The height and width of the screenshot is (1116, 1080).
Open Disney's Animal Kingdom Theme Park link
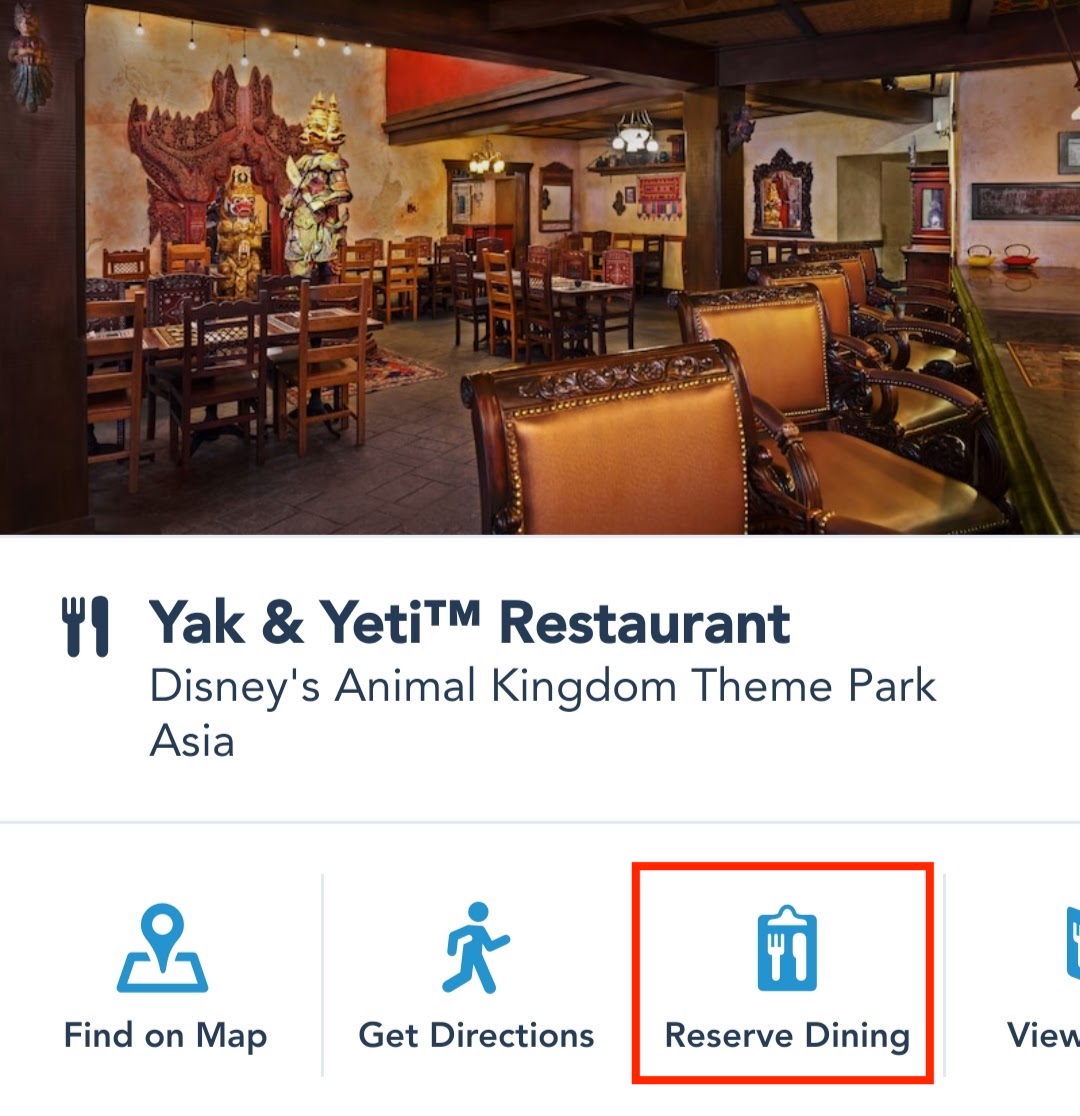(542, 686)
